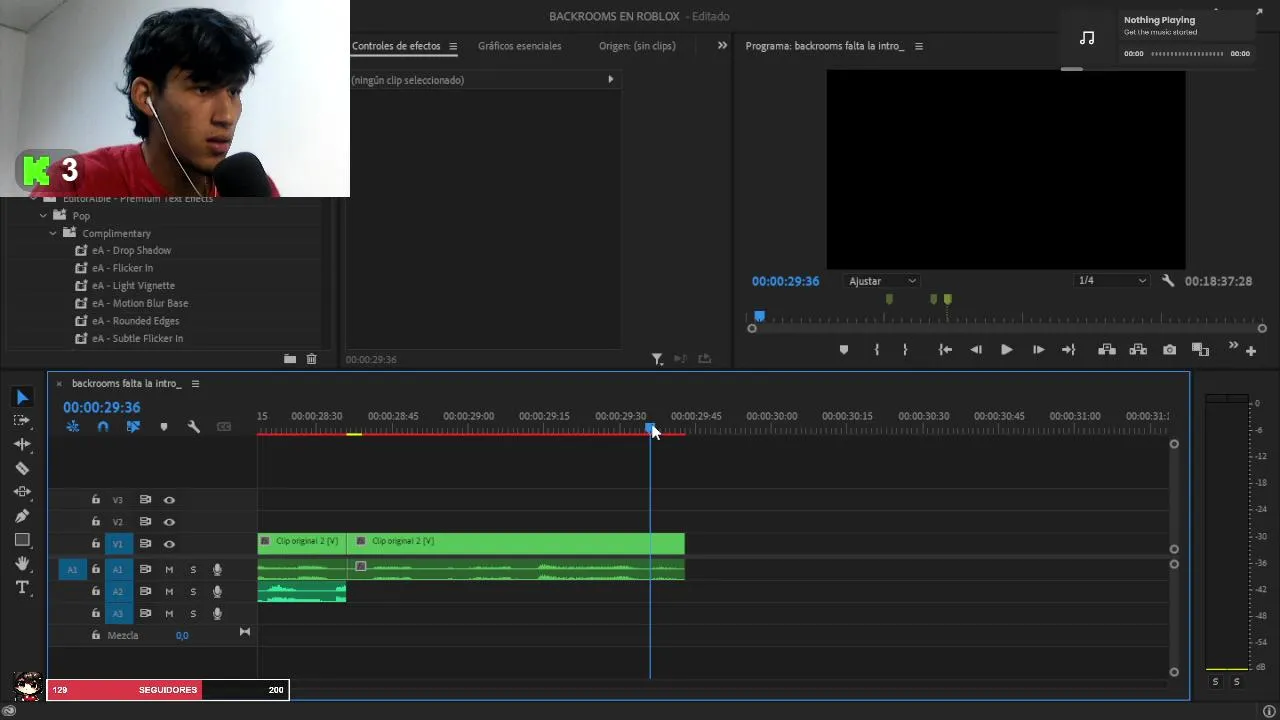Screen dimensions: 1280x720
Task: Open the 1/4 playback resolution dropdown
Action: pyautogui.click(x=1111, y=281)
